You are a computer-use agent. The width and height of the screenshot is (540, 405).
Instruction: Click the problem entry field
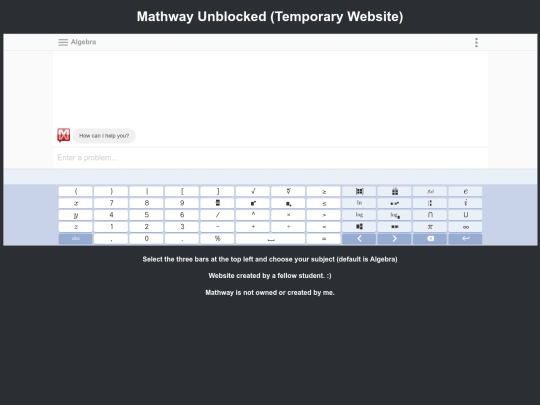click(270, 158)
